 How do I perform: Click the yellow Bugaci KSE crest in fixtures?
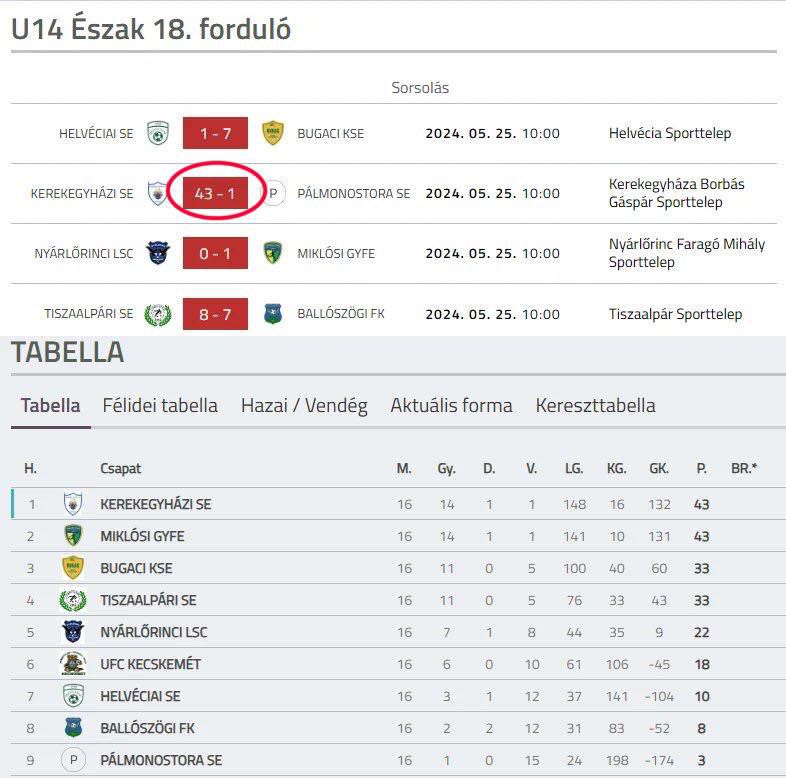[x=273, y=133]
